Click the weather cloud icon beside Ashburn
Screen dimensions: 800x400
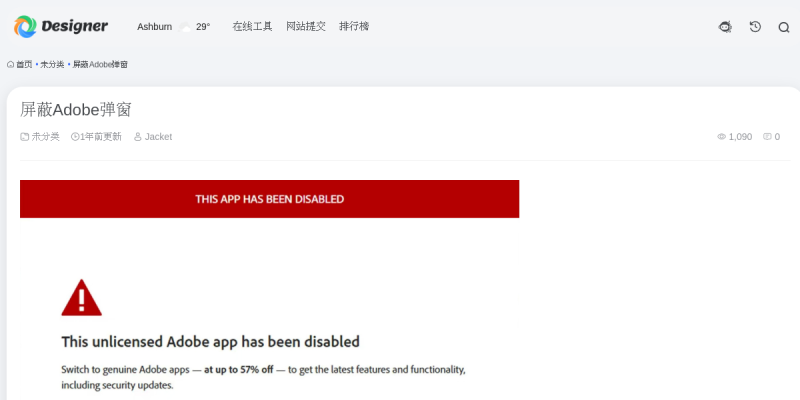[x=186, y=27]
